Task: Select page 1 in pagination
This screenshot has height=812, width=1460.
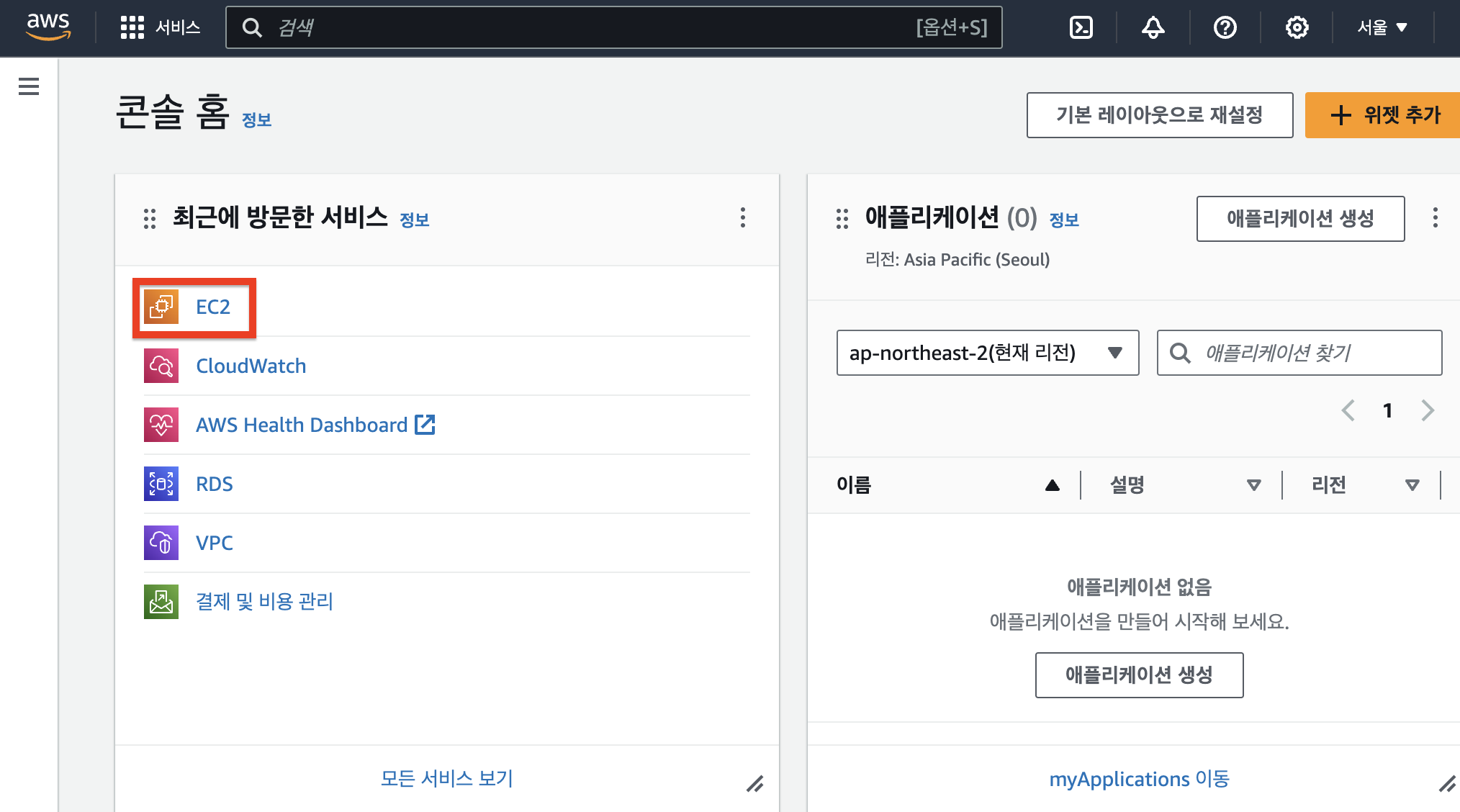Action: coord(1387,410)
